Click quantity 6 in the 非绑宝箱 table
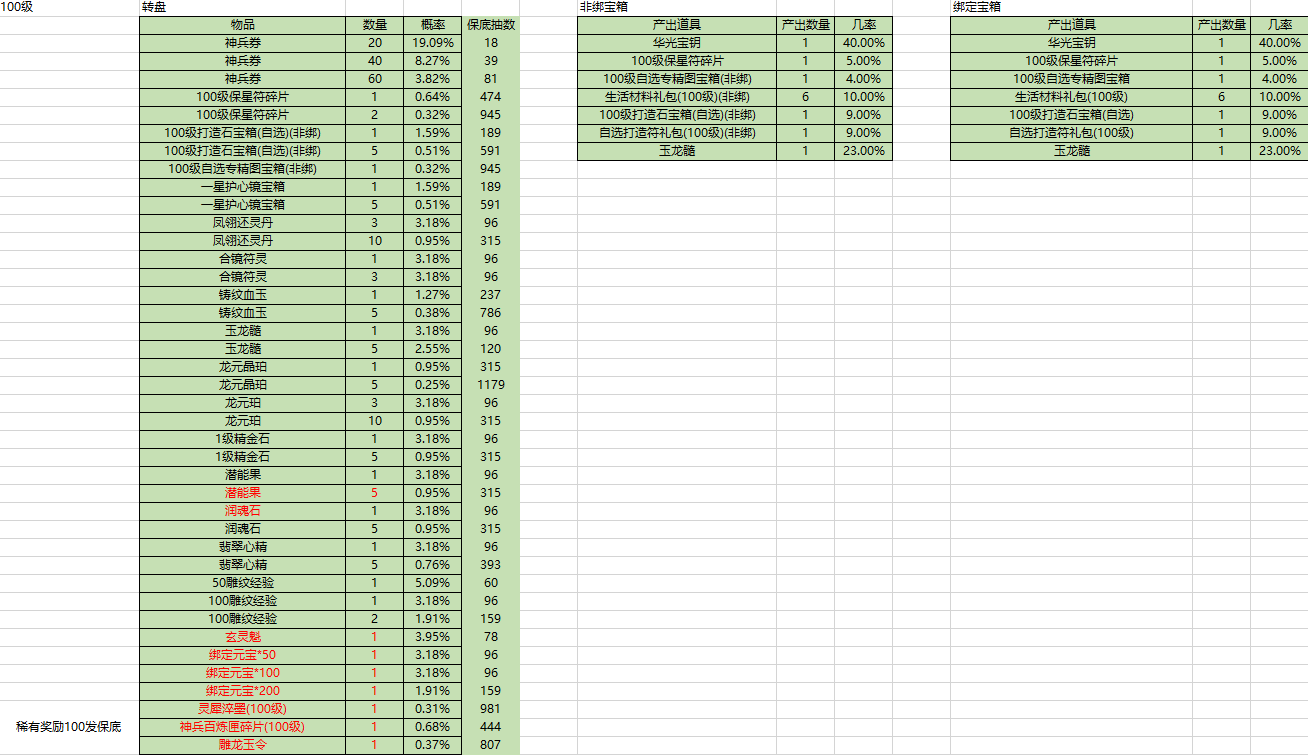This screenshot has height=755, width=1308. pyautogui.click(x=805, y=97)
